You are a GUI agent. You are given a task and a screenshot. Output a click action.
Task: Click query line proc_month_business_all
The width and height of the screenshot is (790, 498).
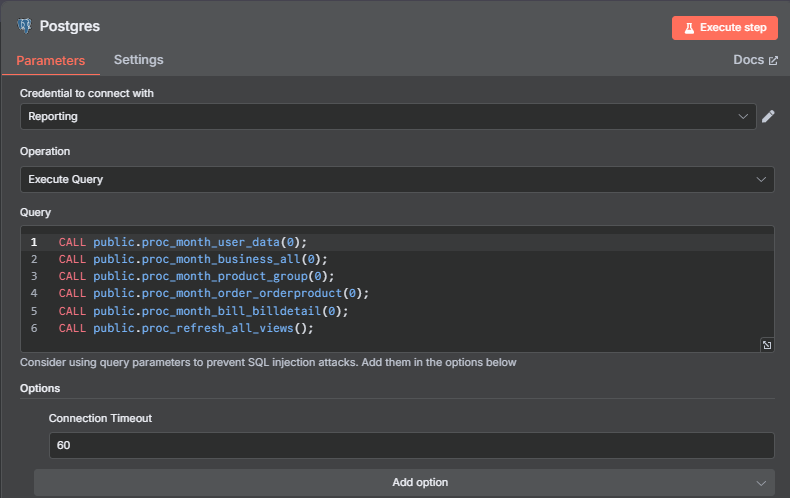pyautogui.click(x=193, y=260)
